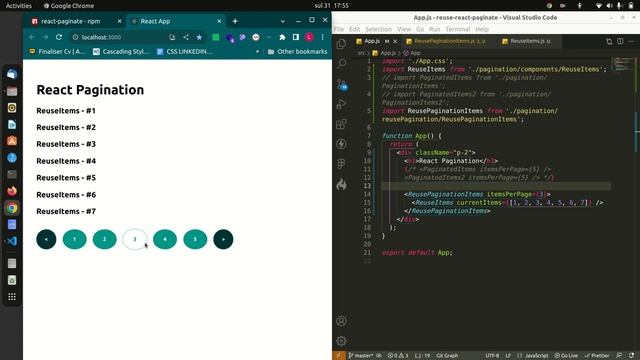The width and height of the screenshot is (640, 360).
Task: Click the notifications bell in VS Code status bar
Action: tap(631, 356)
